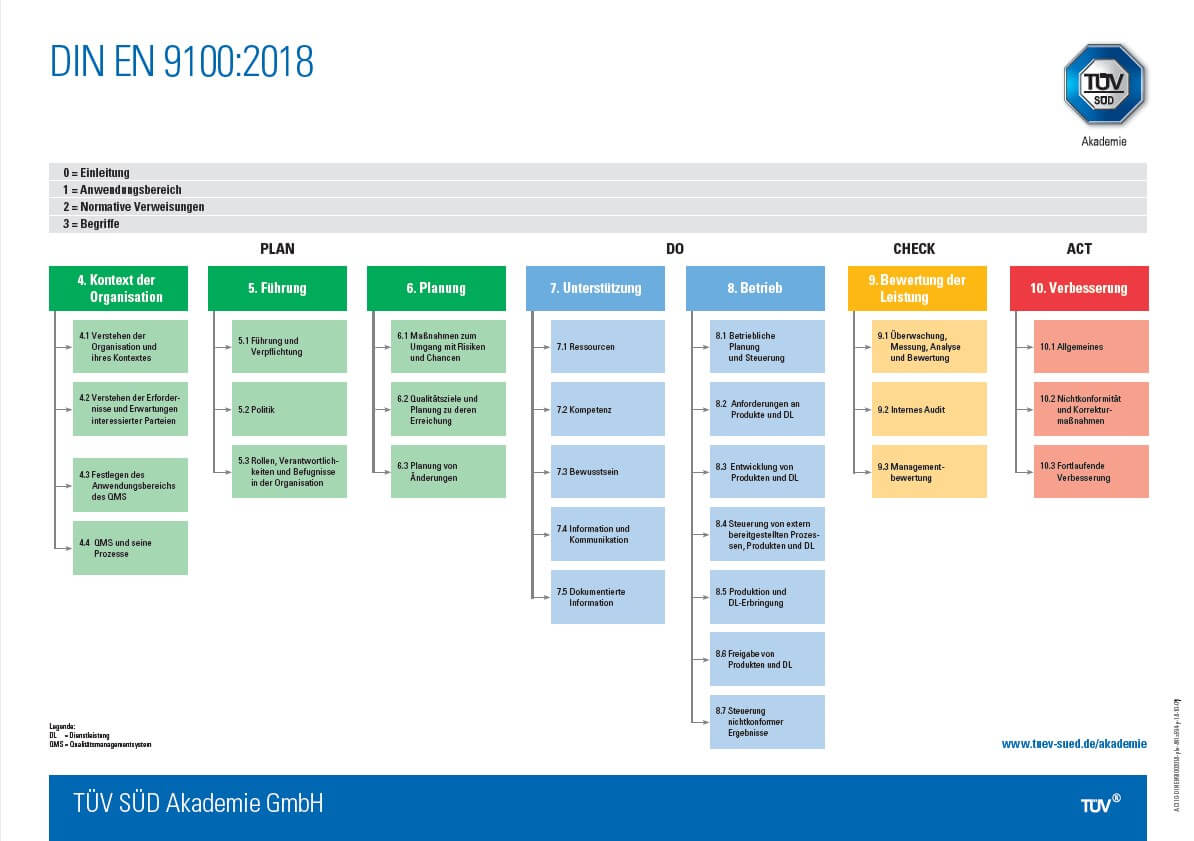This screenshot has width=1194, height=841.
Task: Select the 7. Unterstützung blue header
Action: pos(595,288)
